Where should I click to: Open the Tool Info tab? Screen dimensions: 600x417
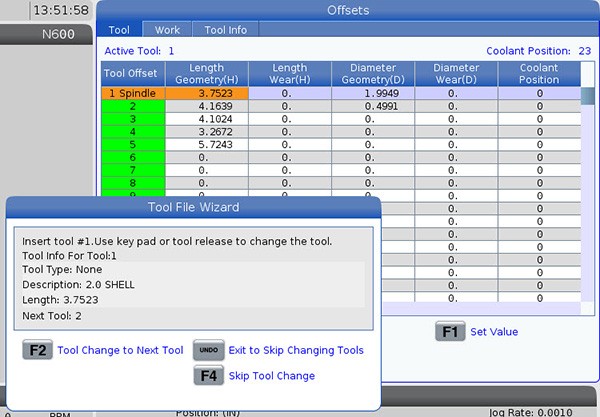pyautogui.click(x=225, y=30)
